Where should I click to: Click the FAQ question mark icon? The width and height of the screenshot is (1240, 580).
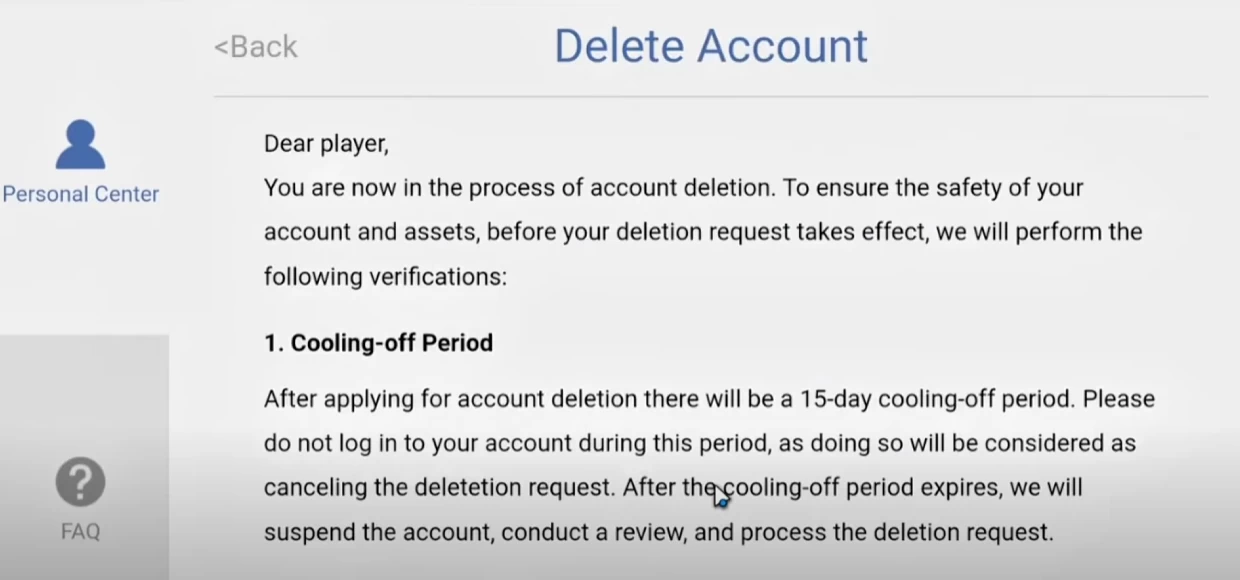click(80, 483)
